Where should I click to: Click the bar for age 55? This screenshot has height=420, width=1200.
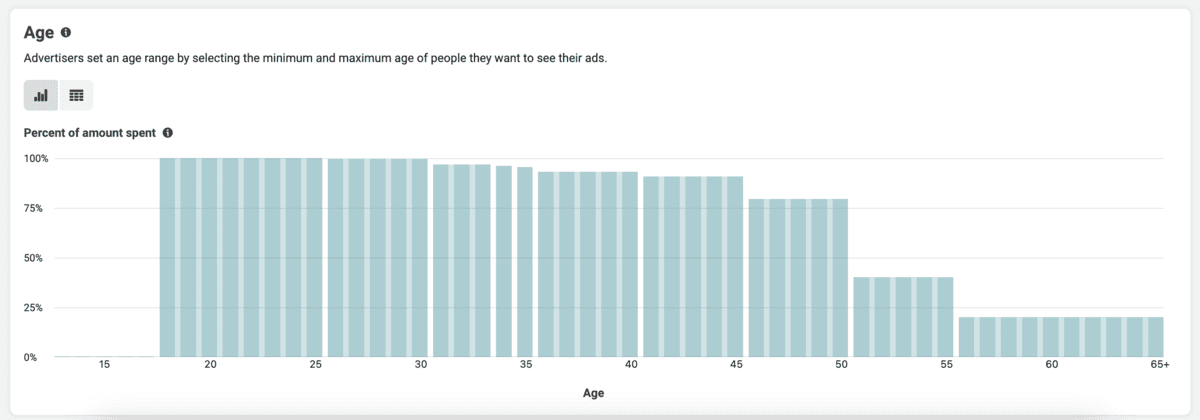945,317
